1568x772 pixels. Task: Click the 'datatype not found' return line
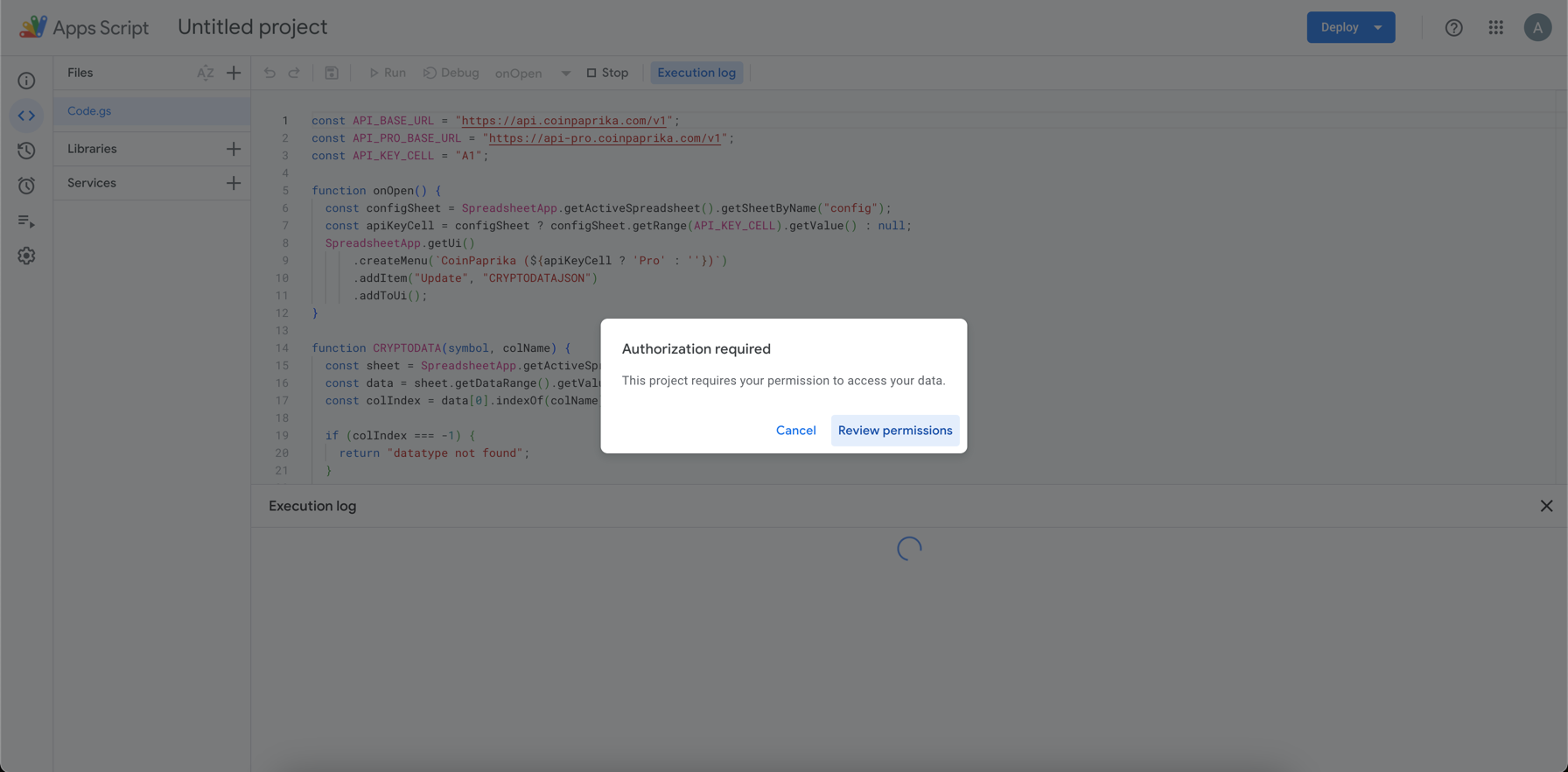tap(434, 453)
